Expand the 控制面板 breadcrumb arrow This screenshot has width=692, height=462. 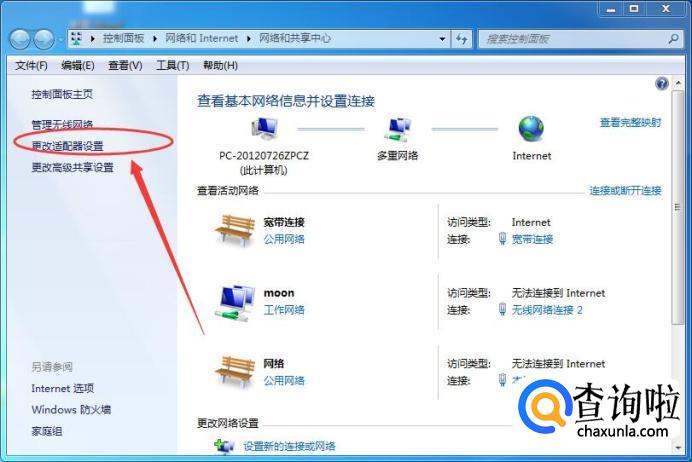tap(155, 39)
